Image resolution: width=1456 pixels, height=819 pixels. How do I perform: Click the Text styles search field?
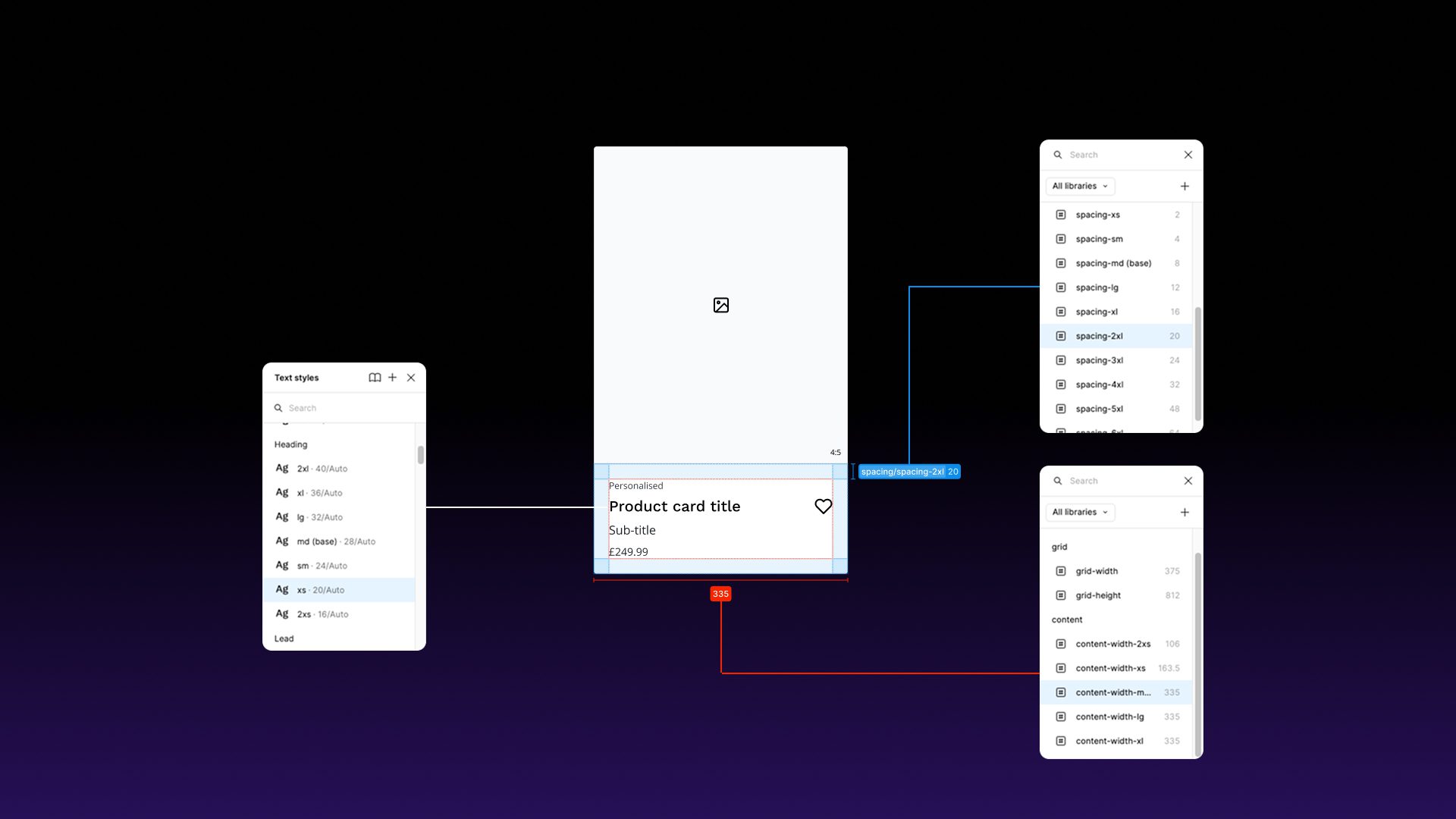tap(344, 408)
